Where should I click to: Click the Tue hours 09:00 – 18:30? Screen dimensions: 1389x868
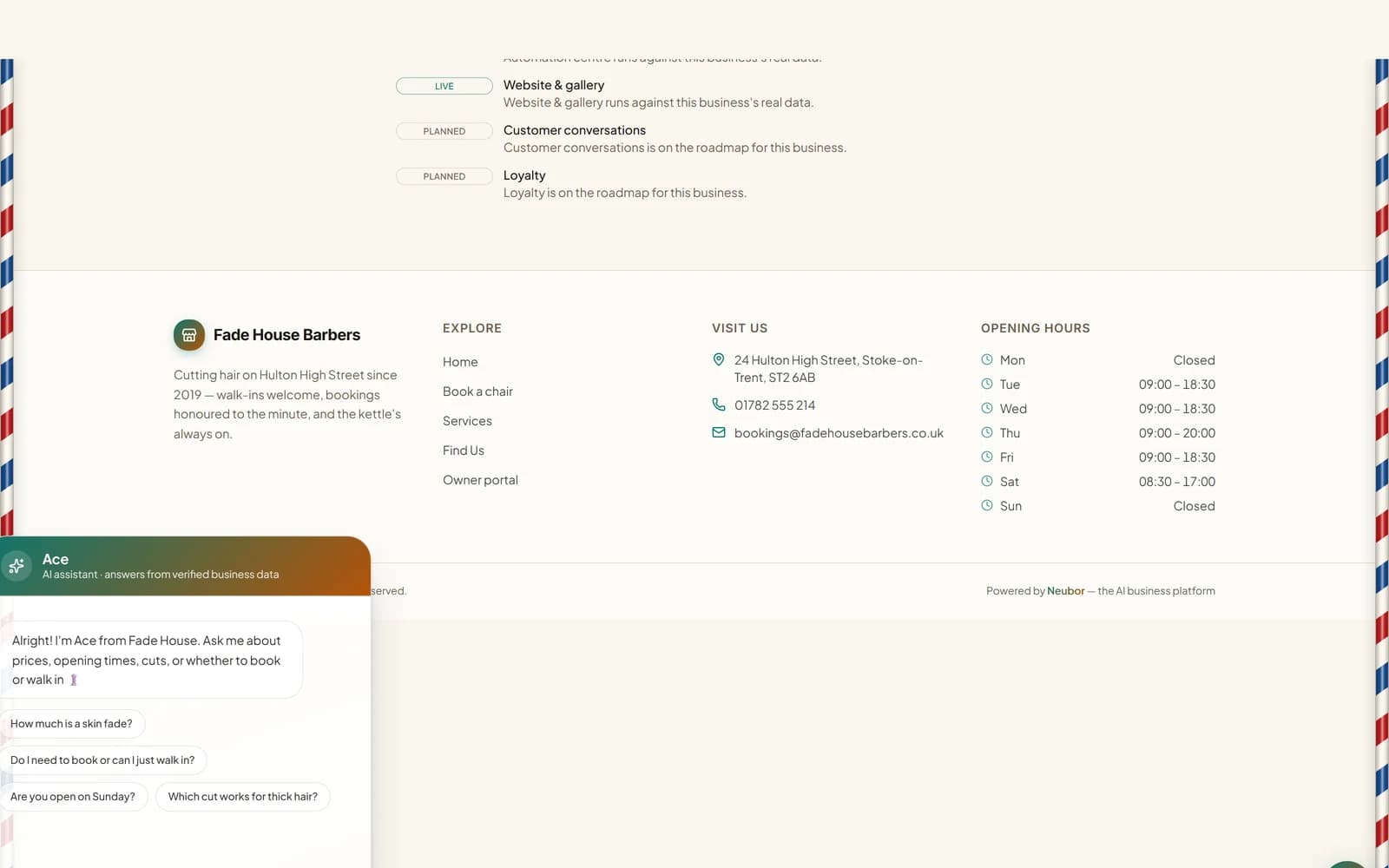pyautogui.click(x=1177, y=385)
